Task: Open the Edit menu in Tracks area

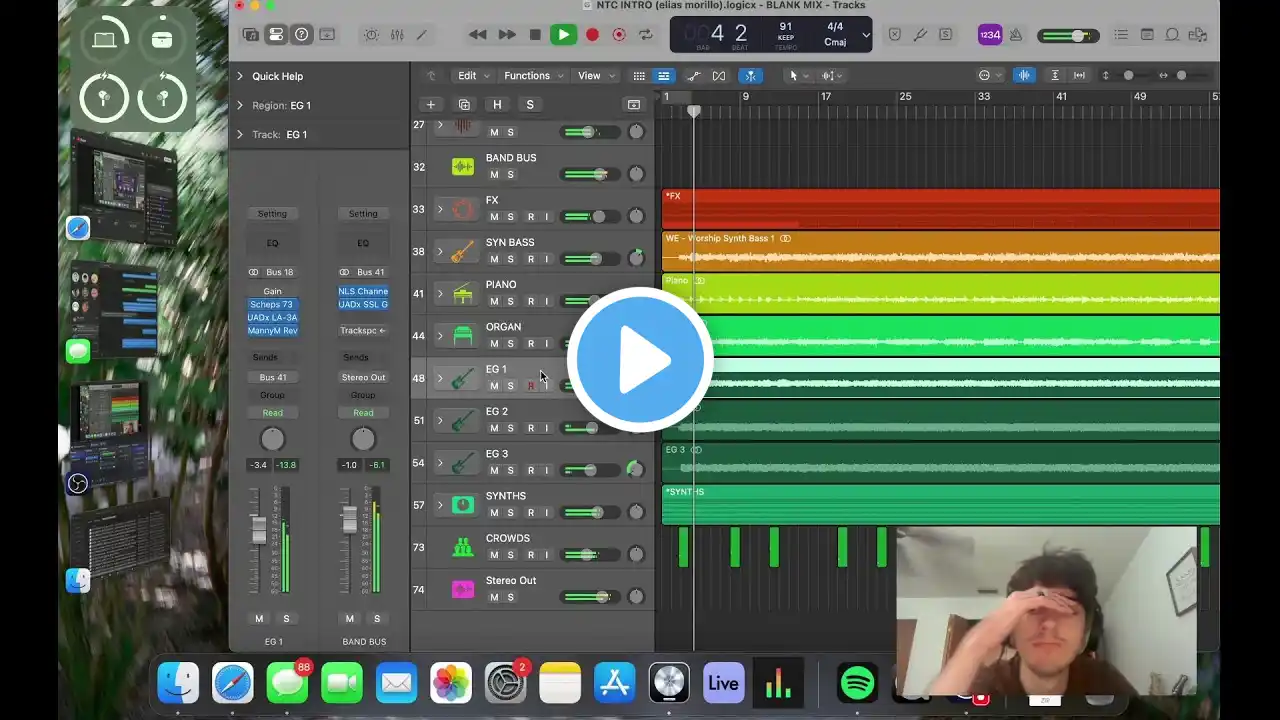Action: 473,76
